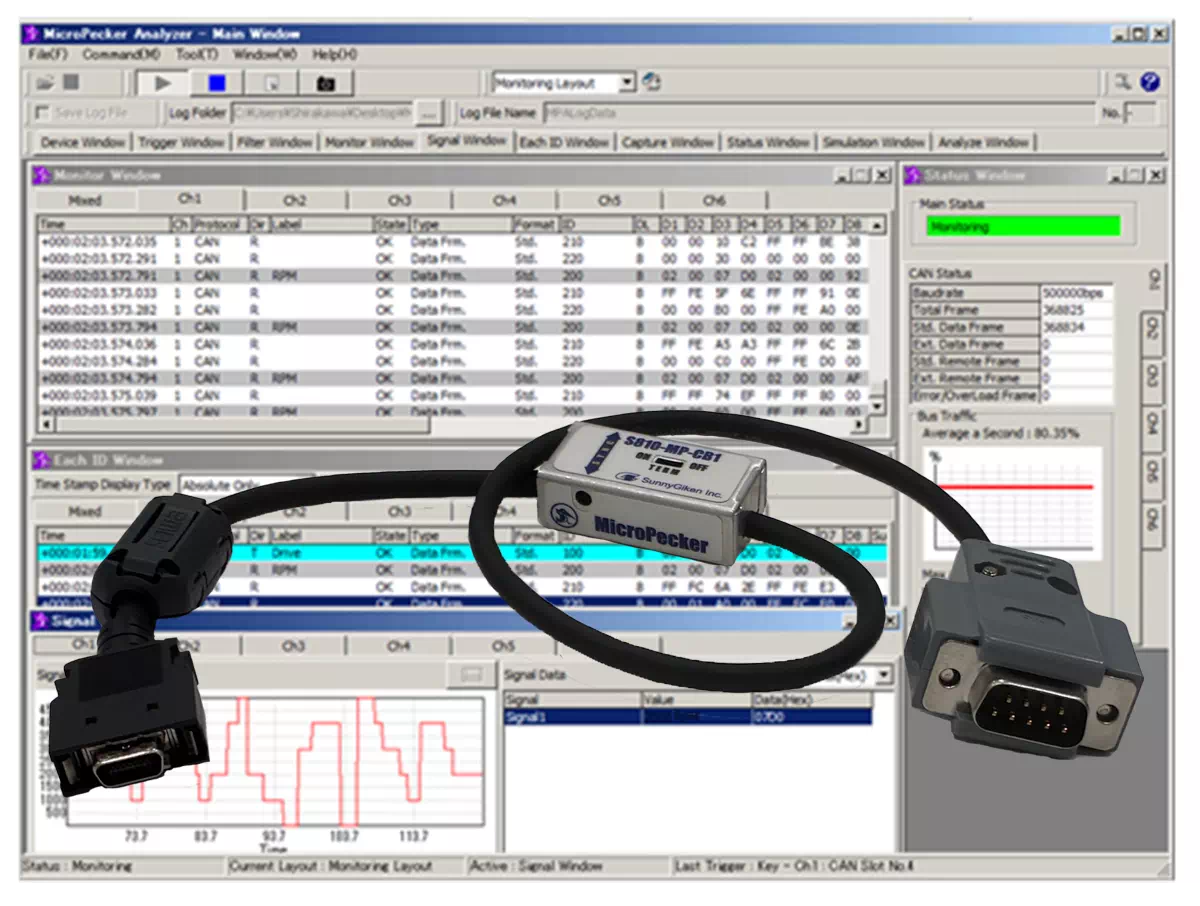
Task: Start monitoring with the play button
Action: coord(163,83)
